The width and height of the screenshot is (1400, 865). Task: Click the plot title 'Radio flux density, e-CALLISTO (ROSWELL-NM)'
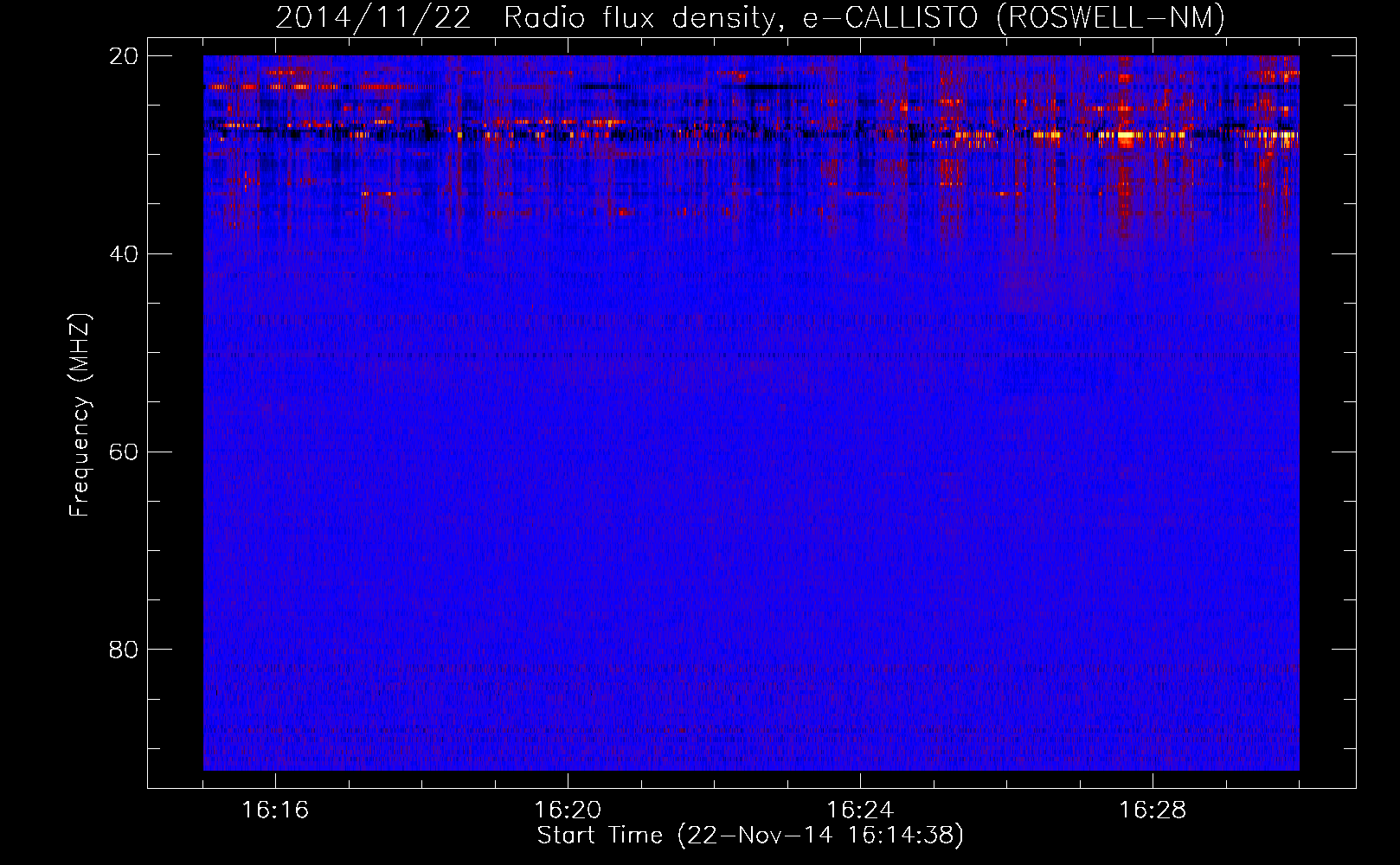[864, 18]
